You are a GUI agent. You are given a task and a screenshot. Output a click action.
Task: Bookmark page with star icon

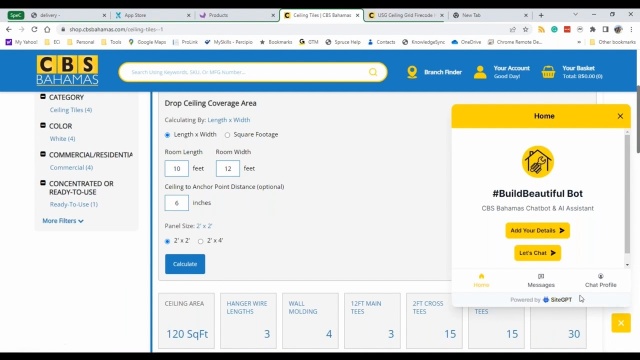525,29
